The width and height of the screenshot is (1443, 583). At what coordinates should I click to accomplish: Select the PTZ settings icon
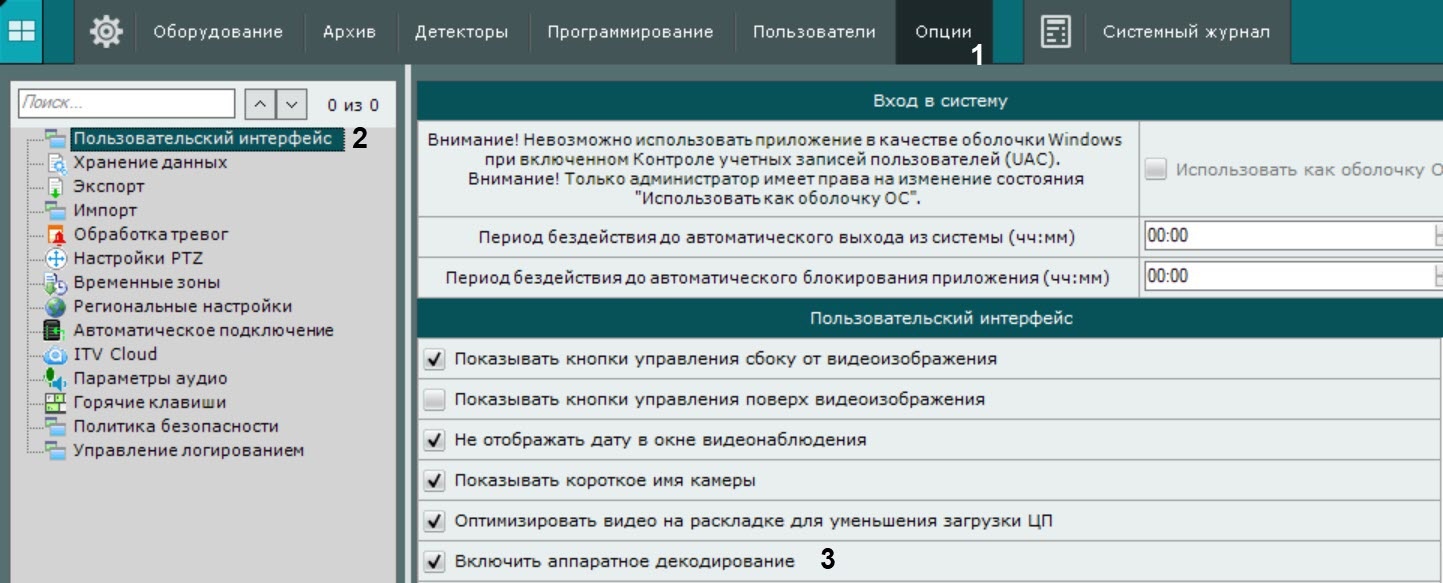[x=56, y=259]
